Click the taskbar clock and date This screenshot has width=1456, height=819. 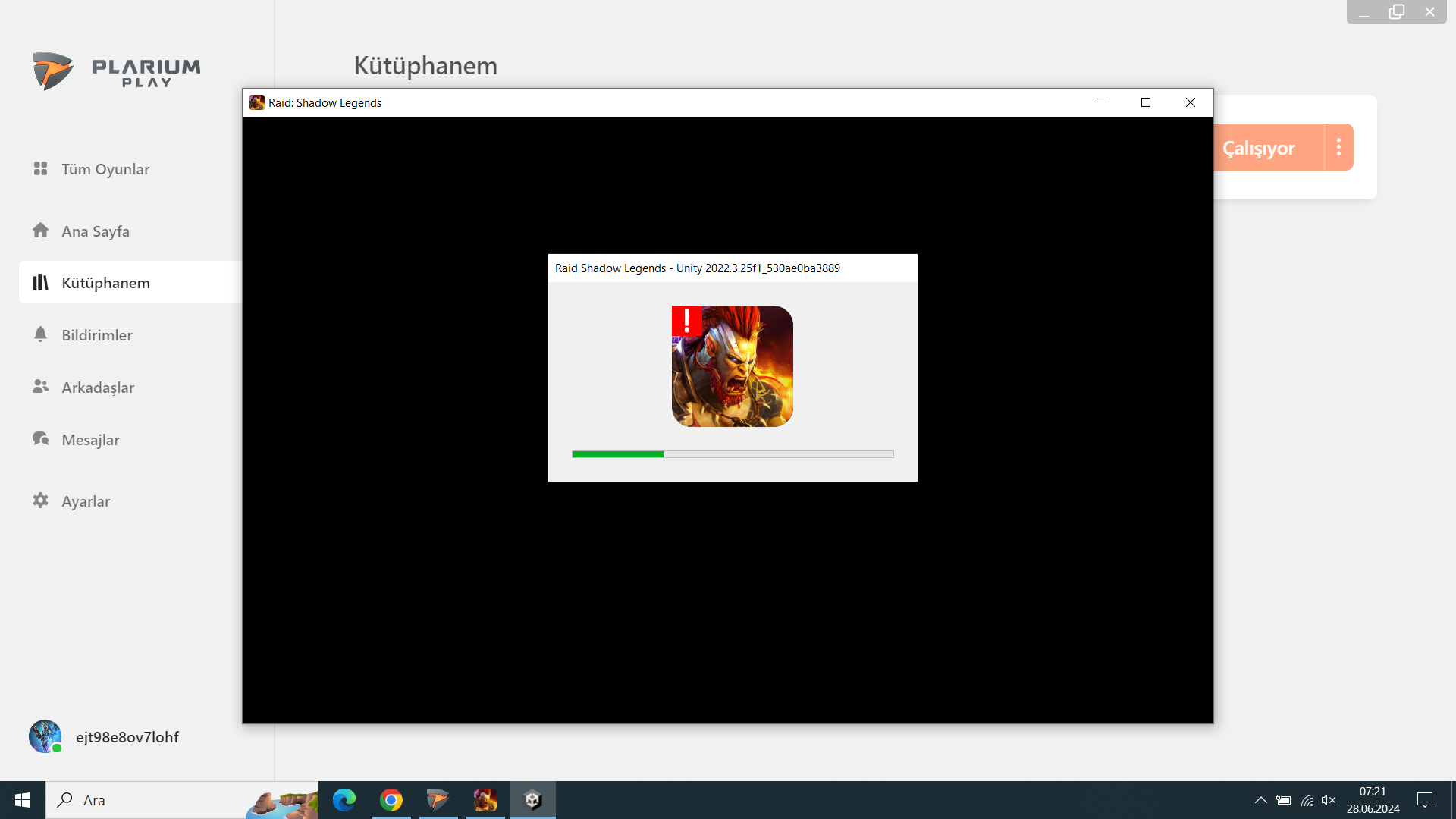coord(1373,800)
